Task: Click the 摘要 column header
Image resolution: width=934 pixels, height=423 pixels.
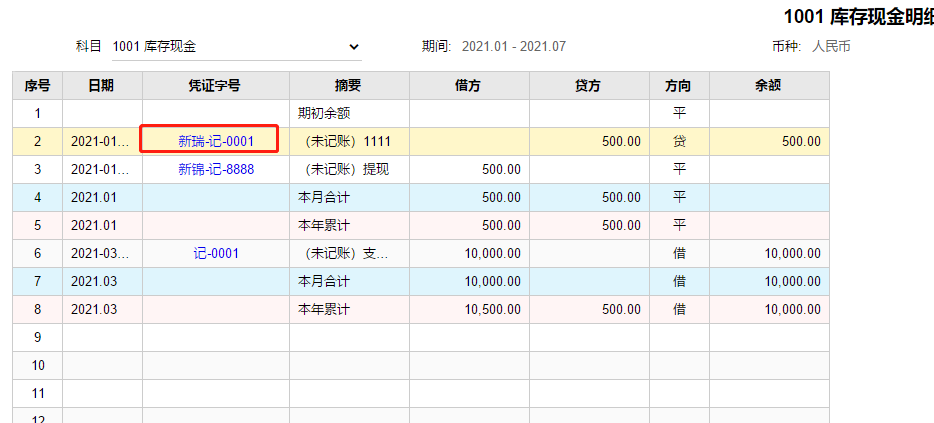Action: point(348,86)
